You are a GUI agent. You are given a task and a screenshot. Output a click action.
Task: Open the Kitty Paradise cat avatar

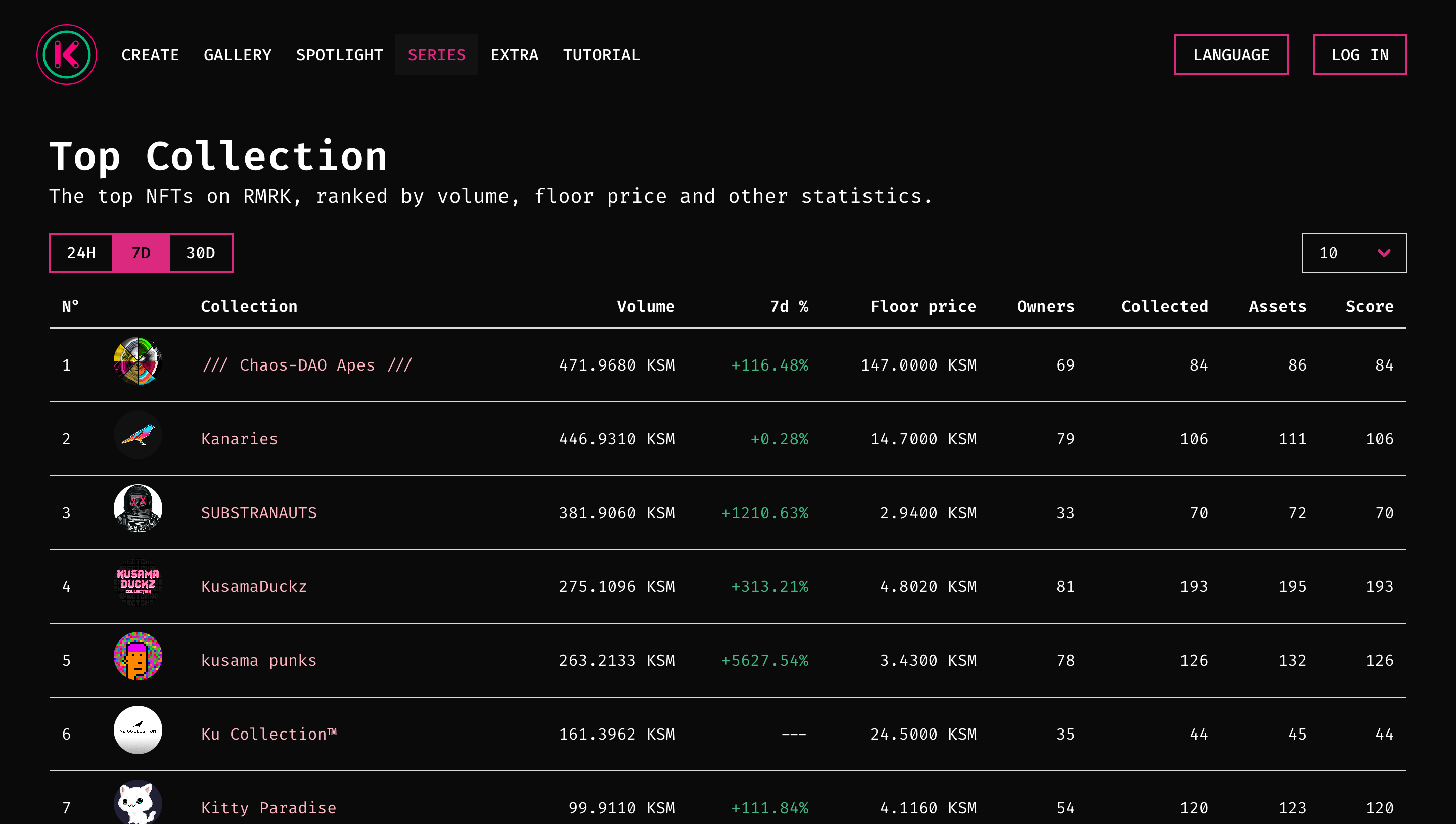[138, 802]
